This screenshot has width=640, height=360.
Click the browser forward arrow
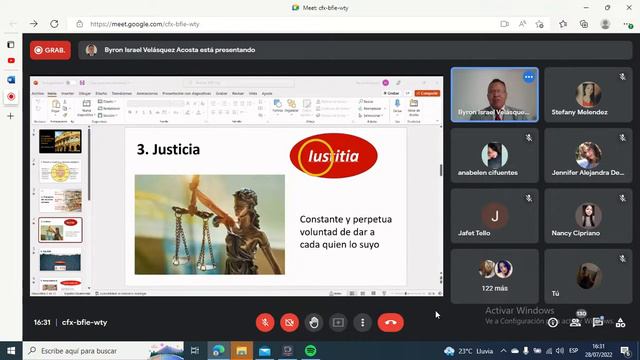coord(33,24)
